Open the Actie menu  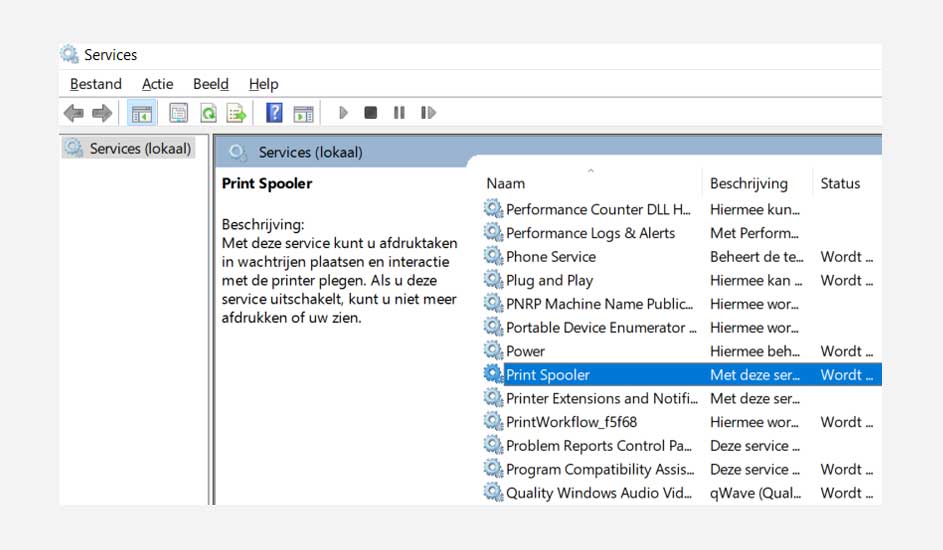tap(157, 84)
